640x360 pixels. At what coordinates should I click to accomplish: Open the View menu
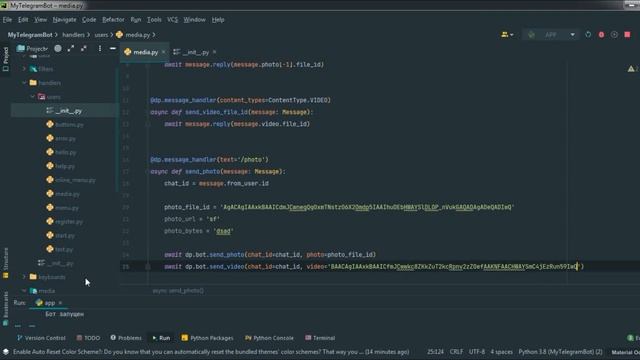tap(40, 20)
